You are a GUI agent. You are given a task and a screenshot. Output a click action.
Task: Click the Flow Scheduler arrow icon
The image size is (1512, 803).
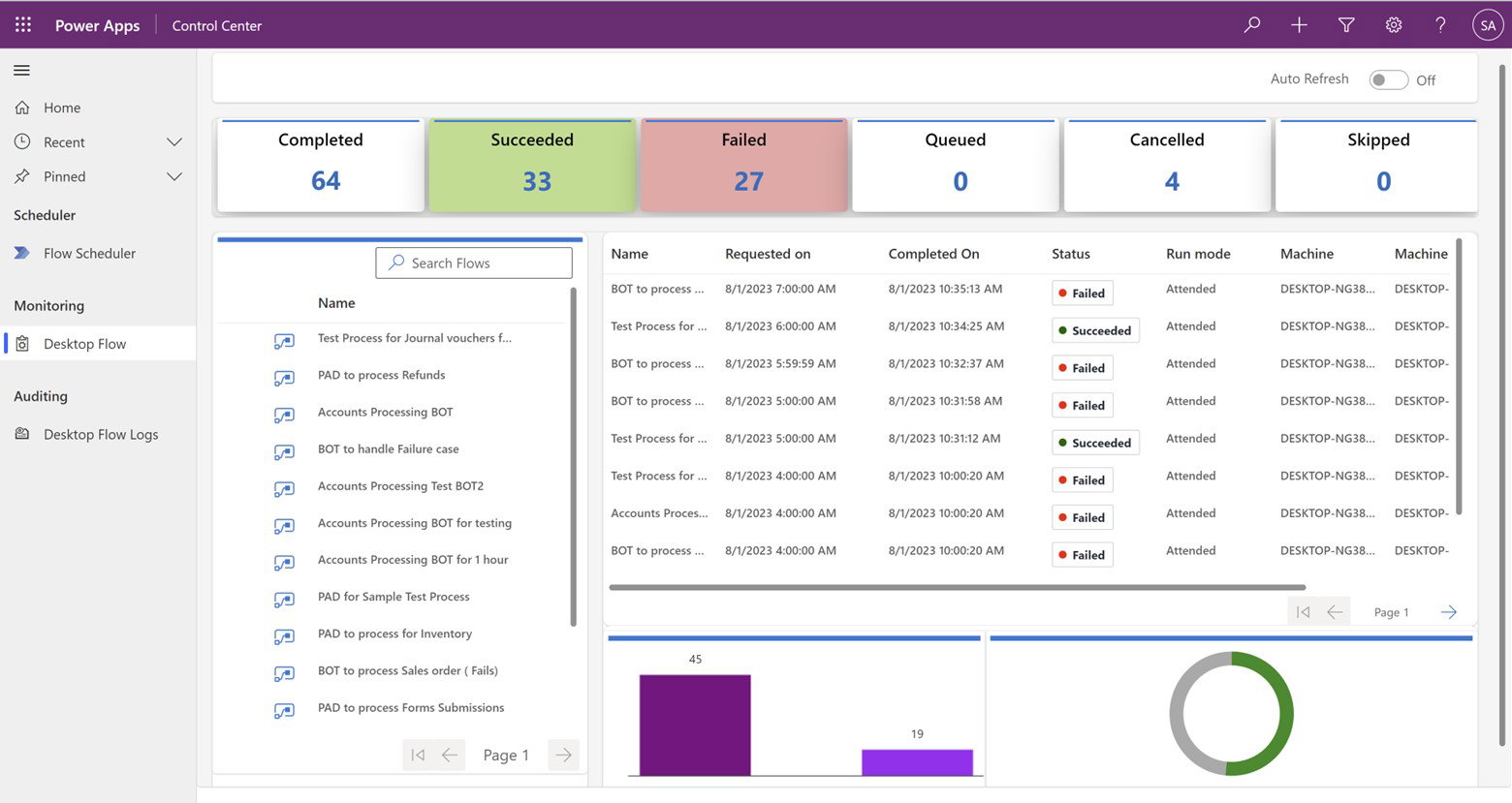click(x=22, y=253)
